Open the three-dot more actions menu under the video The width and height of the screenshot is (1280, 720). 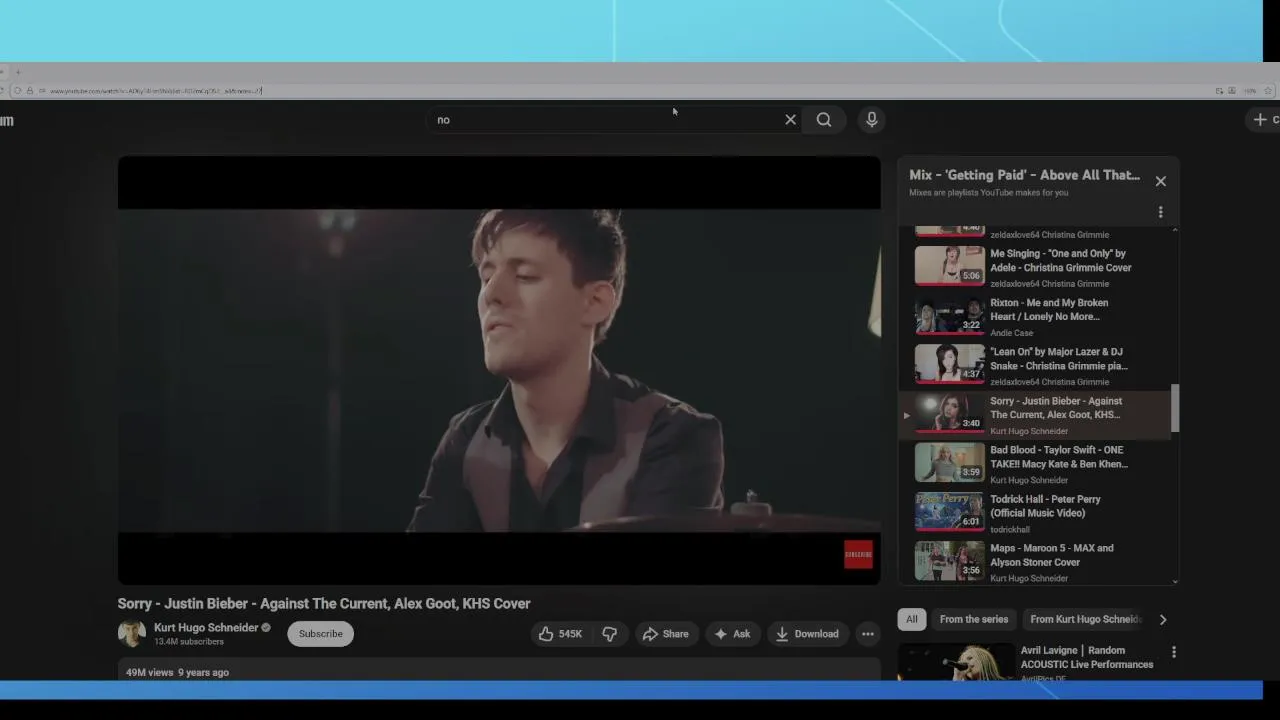coord(868,634)
